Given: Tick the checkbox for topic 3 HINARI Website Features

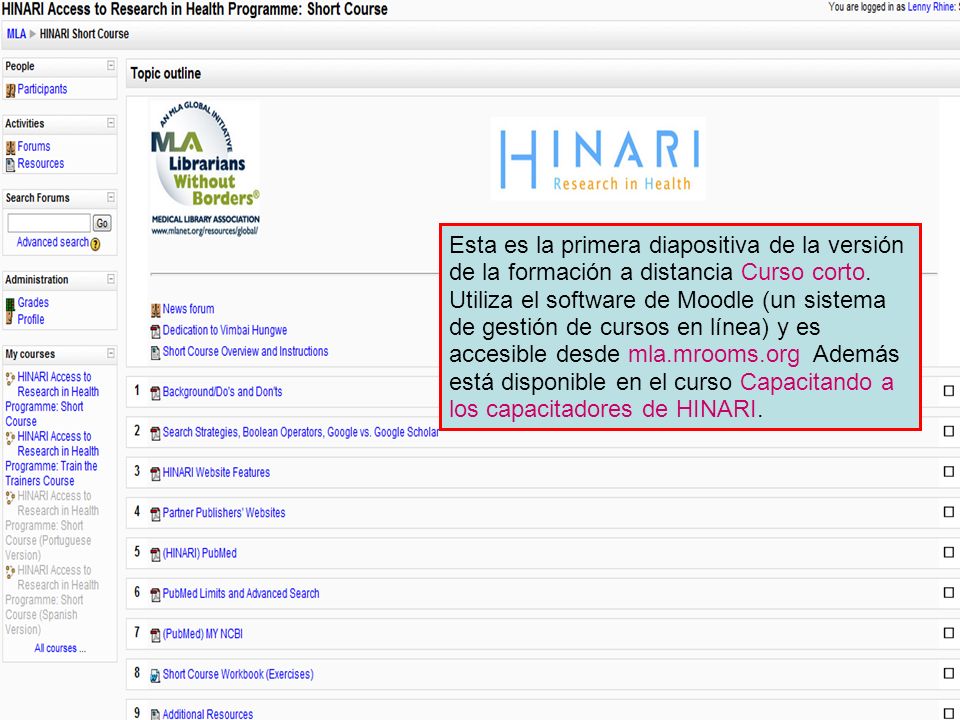Looking at the screenshot, I should (949, 471).
